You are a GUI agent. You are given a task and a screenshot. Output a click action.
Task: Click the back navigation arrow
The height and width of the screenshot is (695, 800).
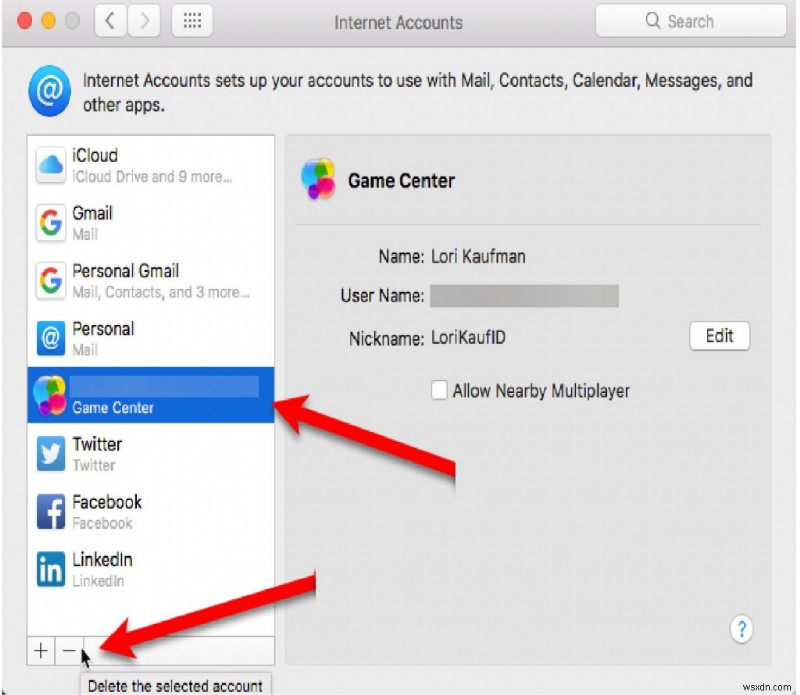tap(111, 20)
